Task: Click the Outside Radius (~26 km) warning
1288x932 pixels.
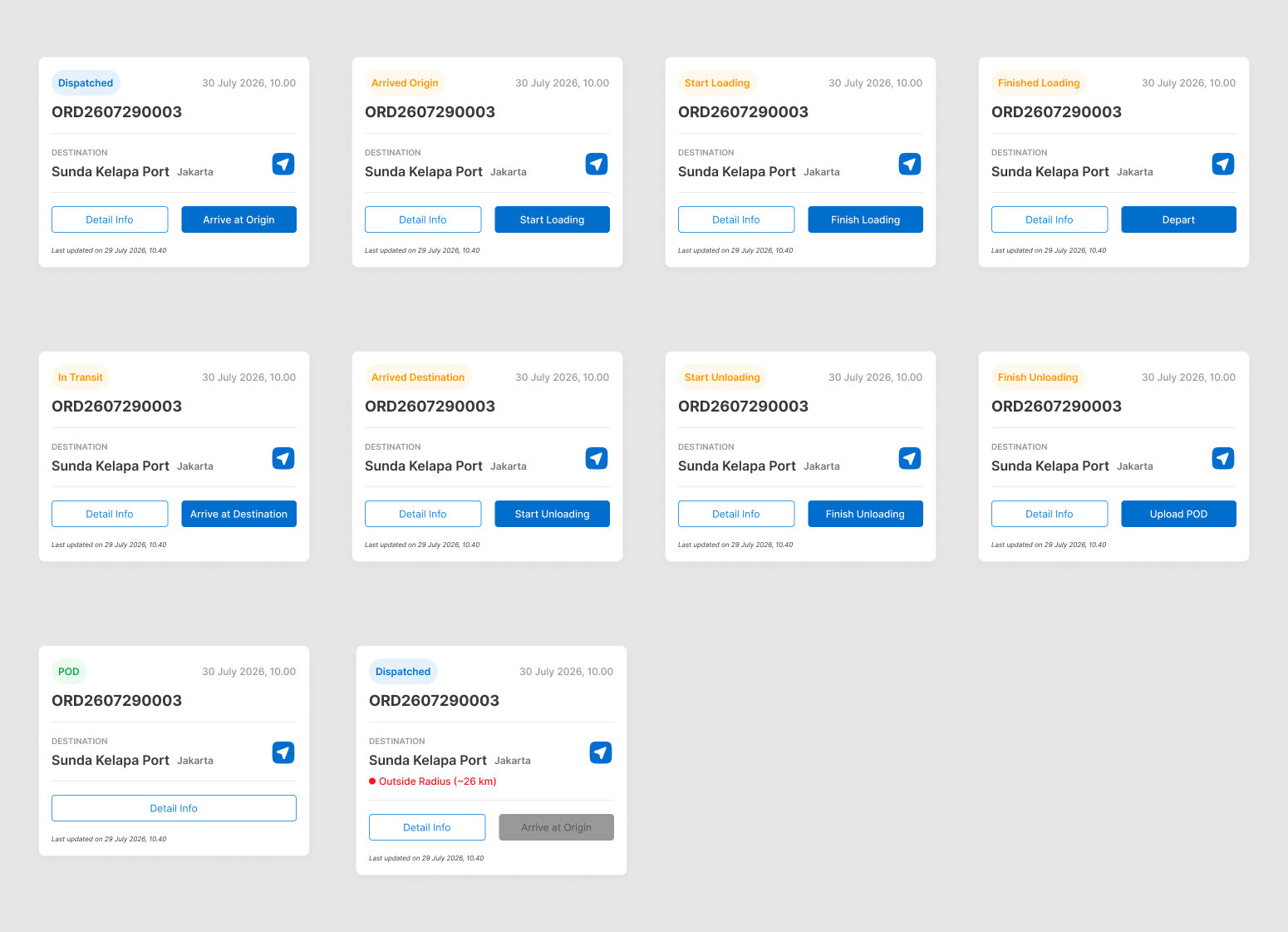Action: click(x=433, y=782)
